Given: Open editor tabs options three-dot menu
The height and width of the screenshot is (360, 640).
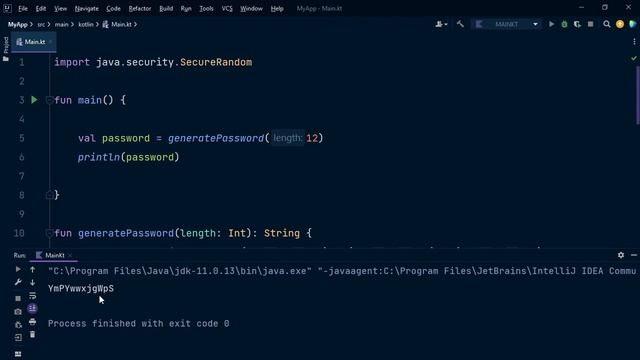Looking at the screenshot, I should tap(634, 42).
